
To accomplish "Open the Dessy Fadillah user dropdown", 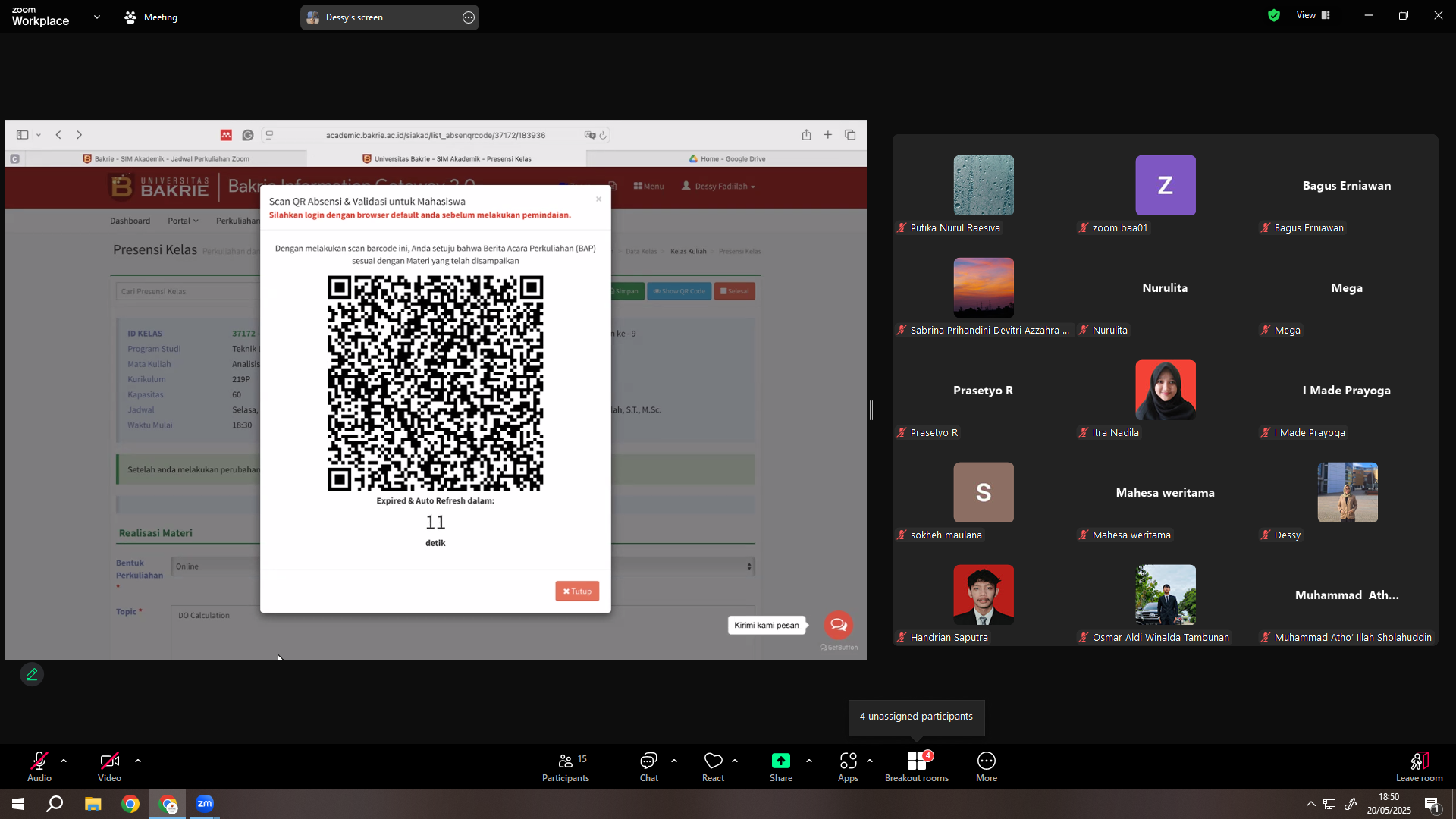I will (x=719, y=187).
